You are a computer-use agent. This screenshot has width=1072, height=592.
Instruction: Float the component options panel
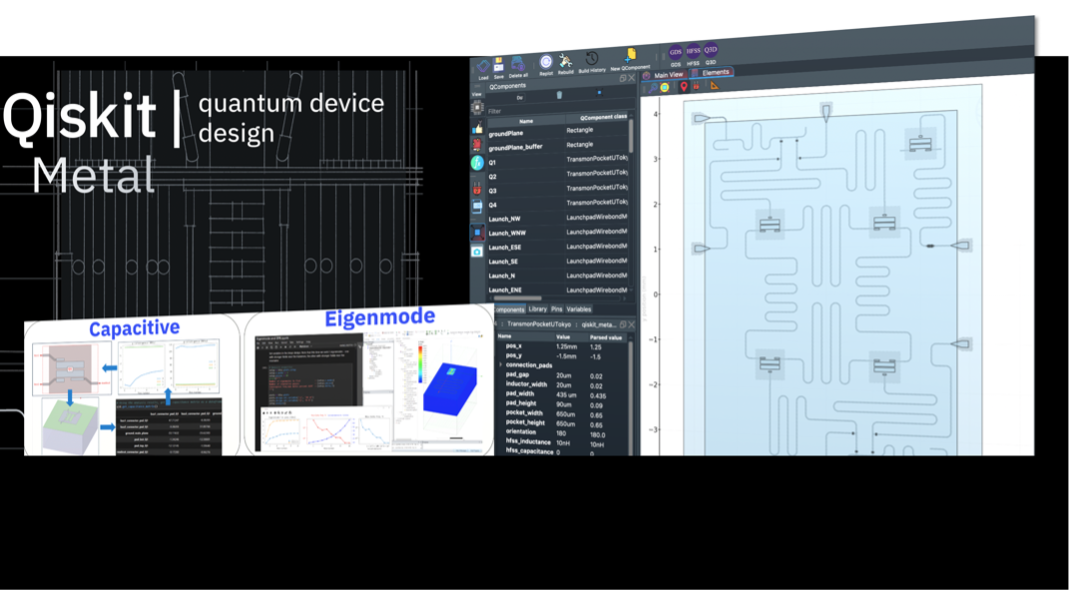pos(623,325)
